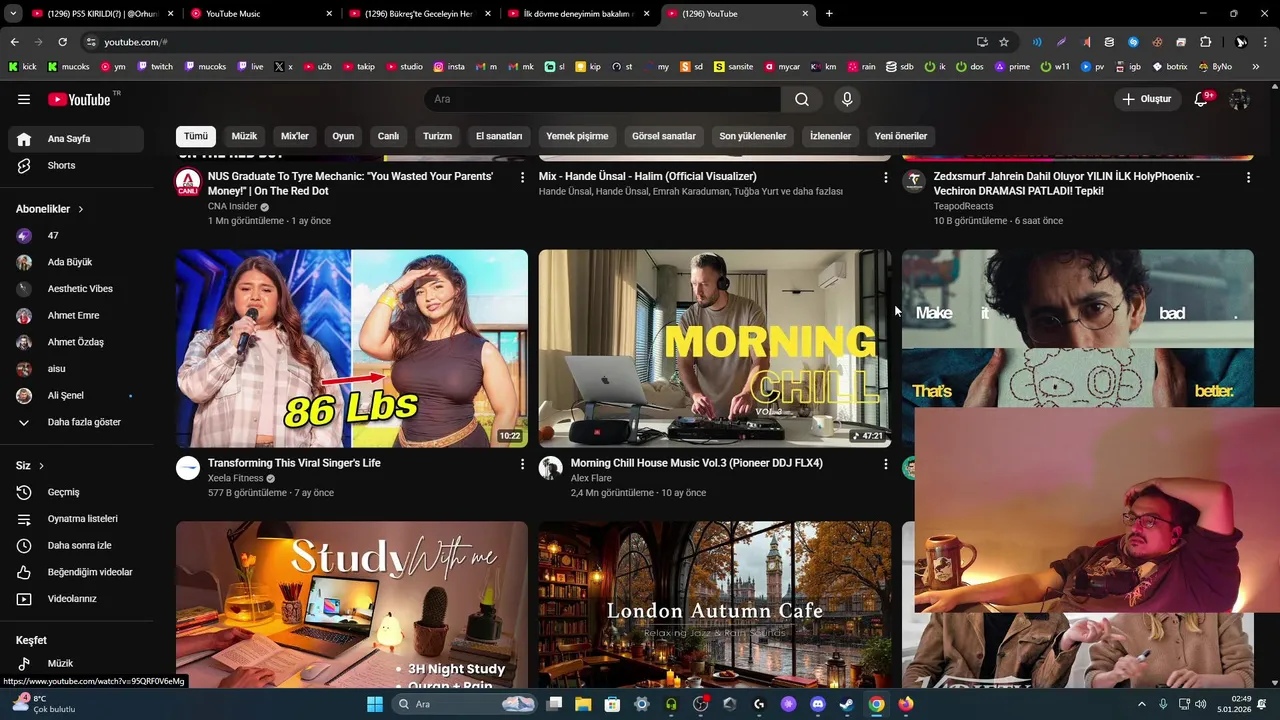Expand the Abonelikler section chevron

coord(81,209)
